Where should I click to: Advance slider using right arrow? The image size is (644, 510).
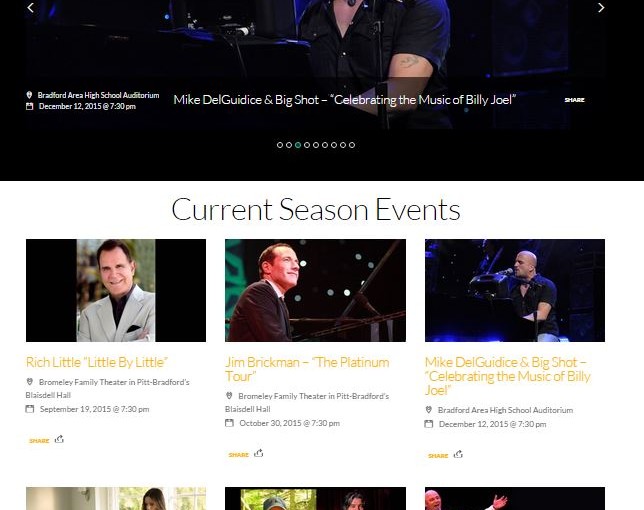(x=601, y=7)
